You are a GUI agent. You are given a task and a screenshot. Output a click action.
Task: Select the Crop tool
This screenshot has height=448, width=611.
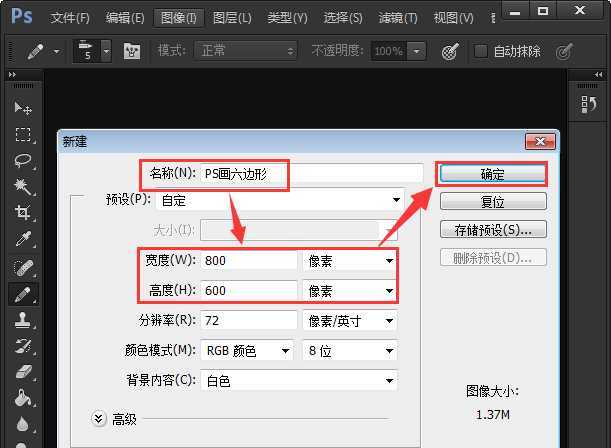23,213
